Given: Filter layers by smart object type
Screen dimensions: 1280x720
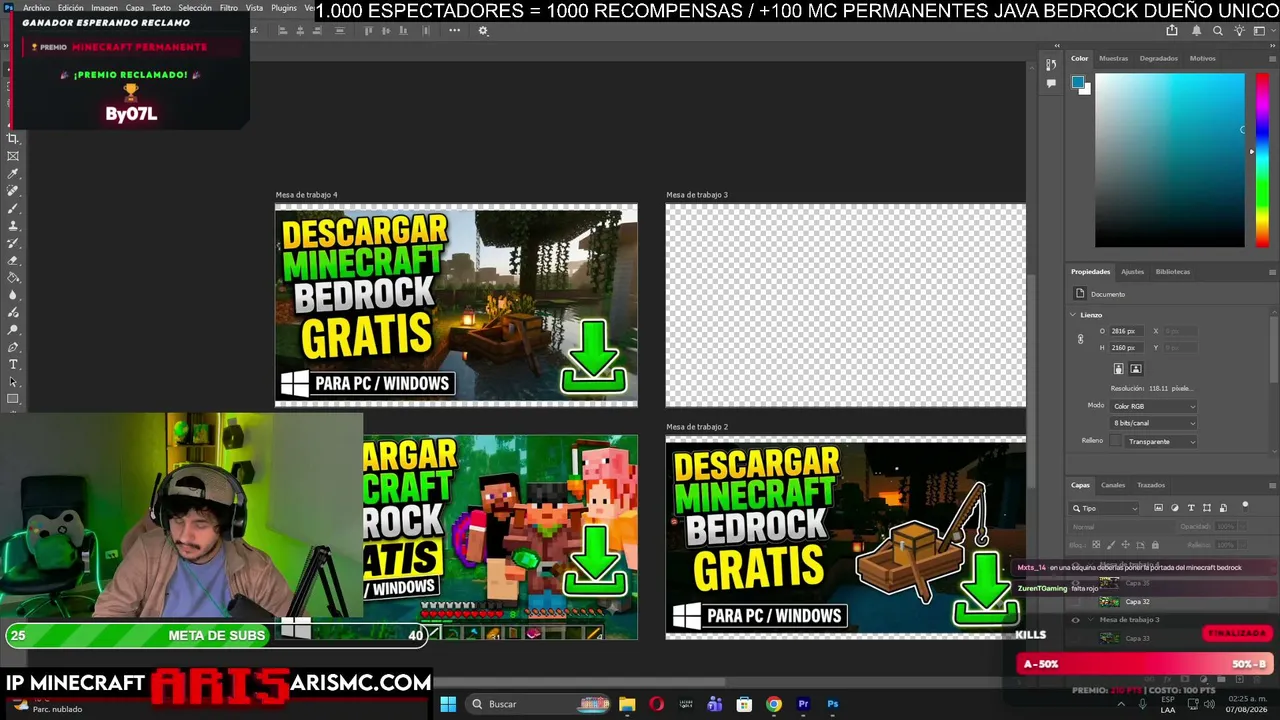Looking at the screenshot, I should click(x=1223, y=508).
